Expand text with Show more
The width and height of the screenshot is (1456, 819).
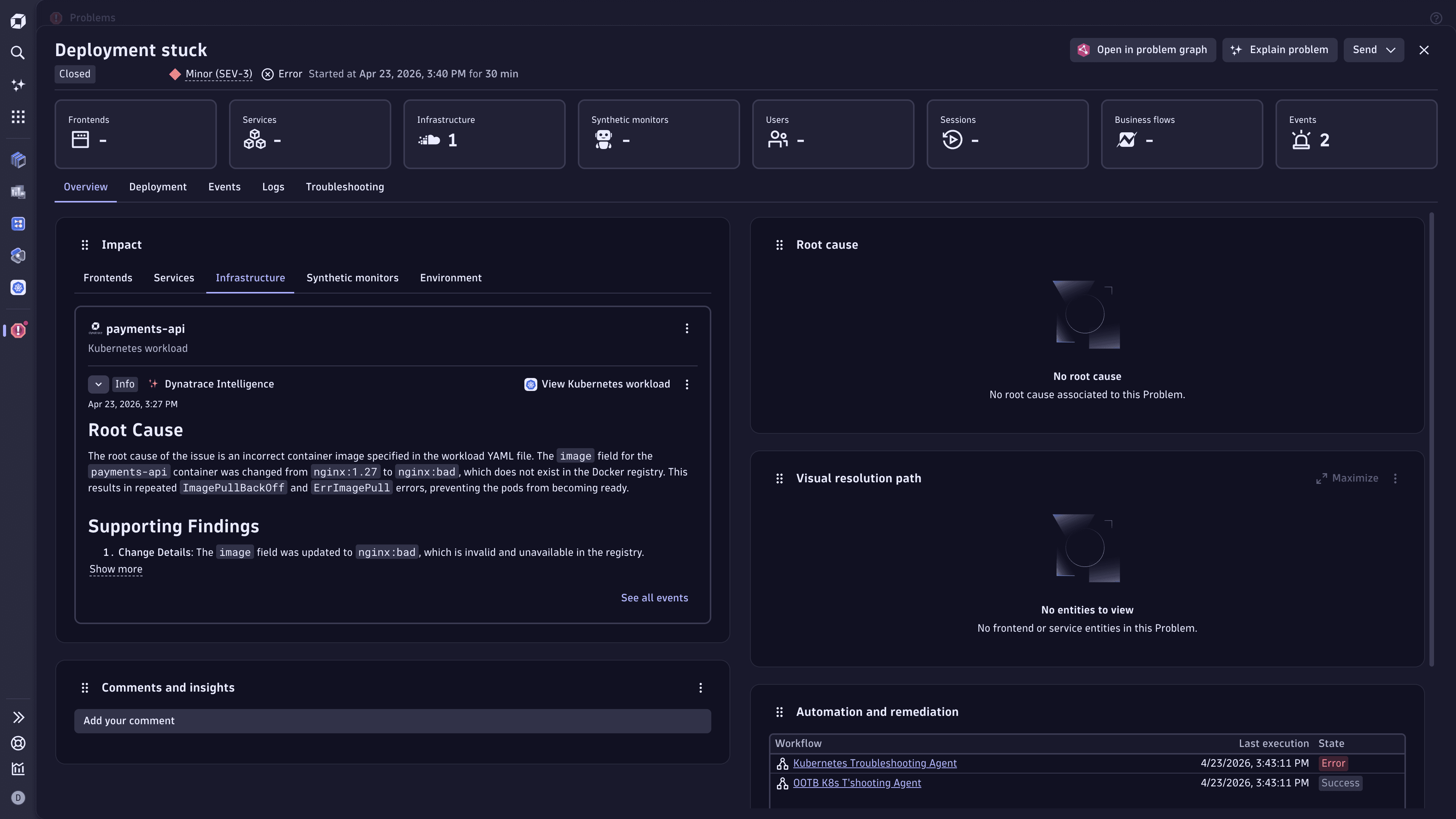click(x=116, y=569)
